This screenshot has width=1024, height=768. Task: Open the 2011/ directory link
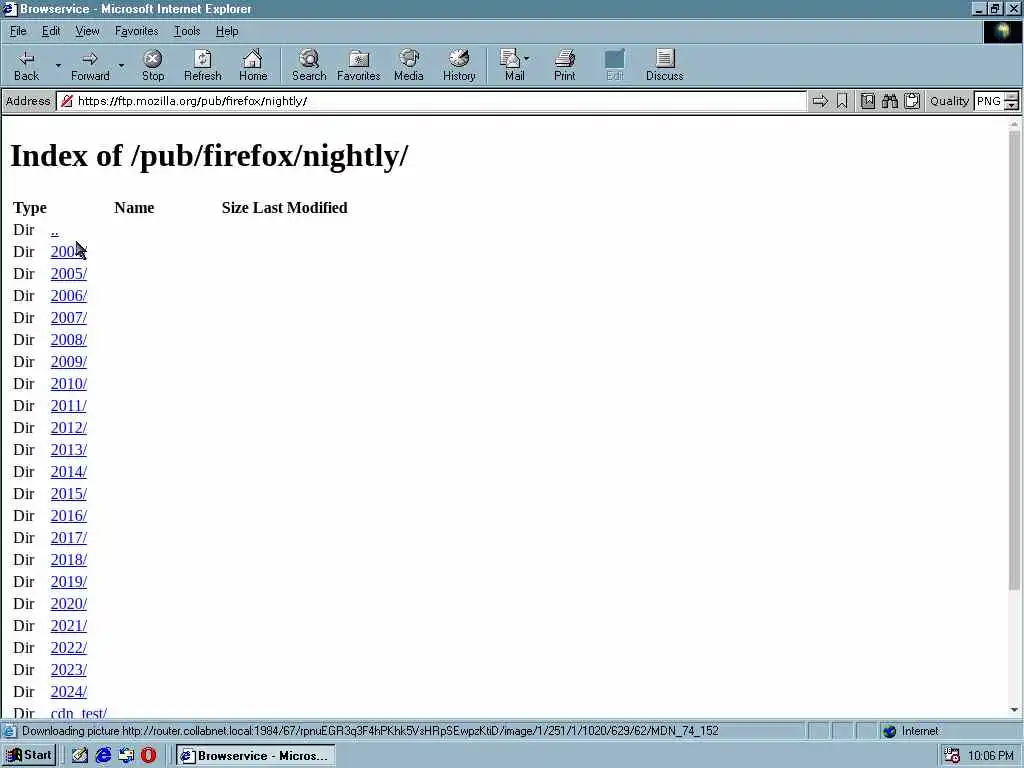click(x=69, y=406)
